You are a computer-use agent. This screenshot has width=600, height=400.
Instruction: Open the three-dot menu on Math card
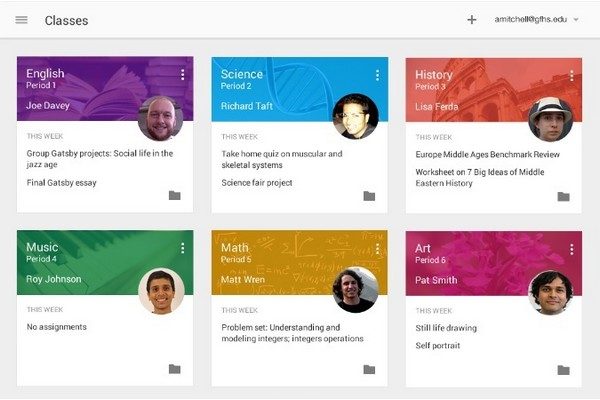tap(377, 248)
